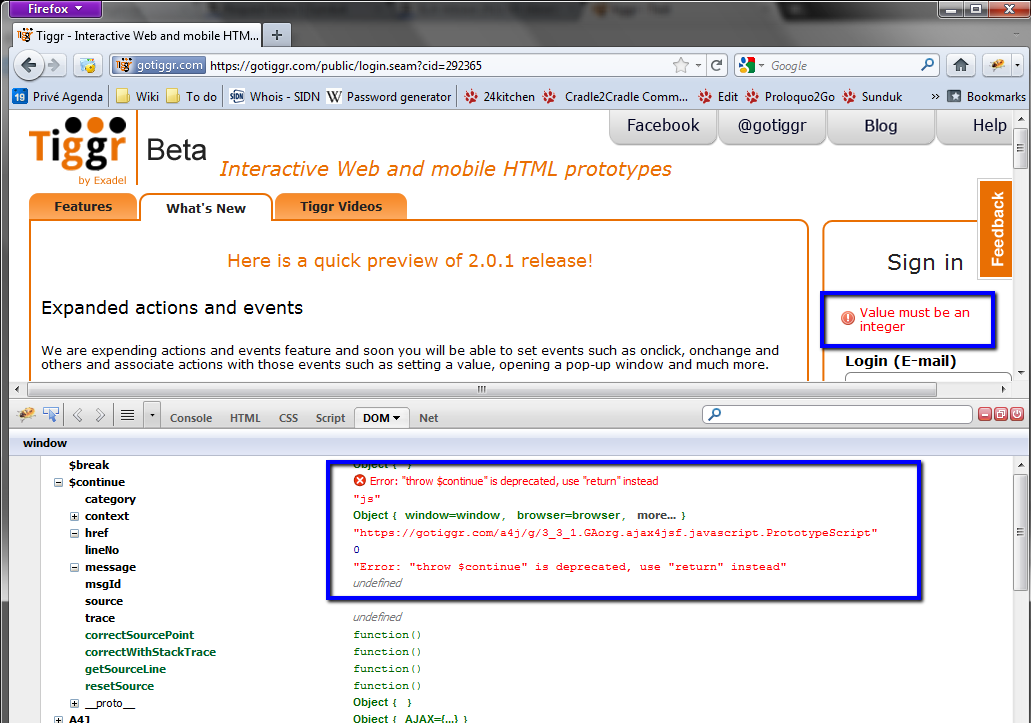Show more bookmarks via chevron
1031x723 pixels.
coord(935,97)
